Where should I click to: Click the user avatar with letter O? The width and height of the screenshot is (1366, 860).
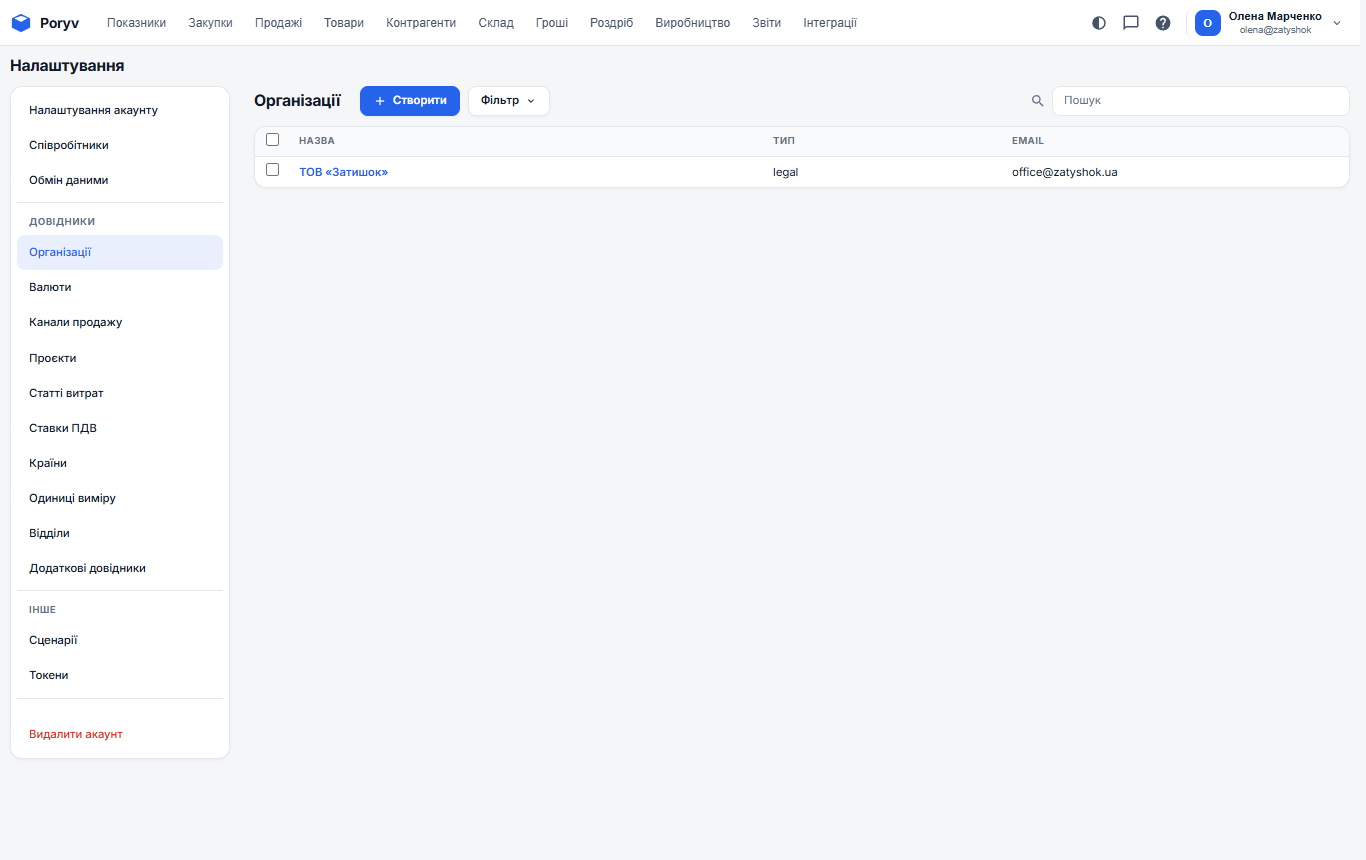click(1208, 23)
